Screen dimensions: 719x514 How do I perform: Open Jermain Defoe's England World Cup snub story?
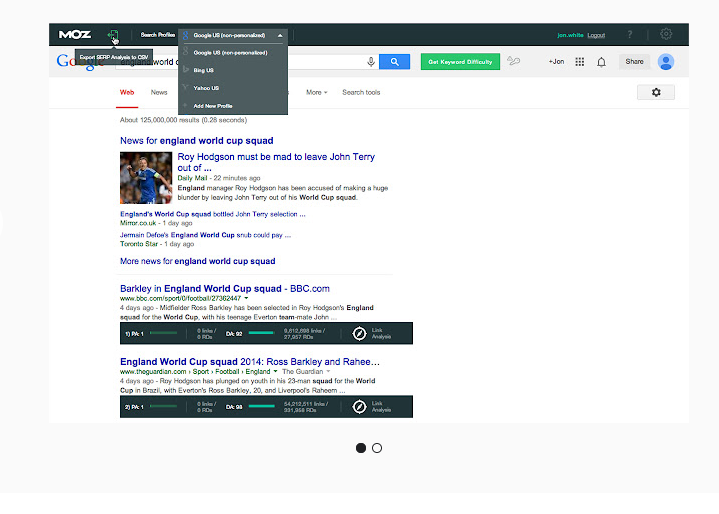205,235
